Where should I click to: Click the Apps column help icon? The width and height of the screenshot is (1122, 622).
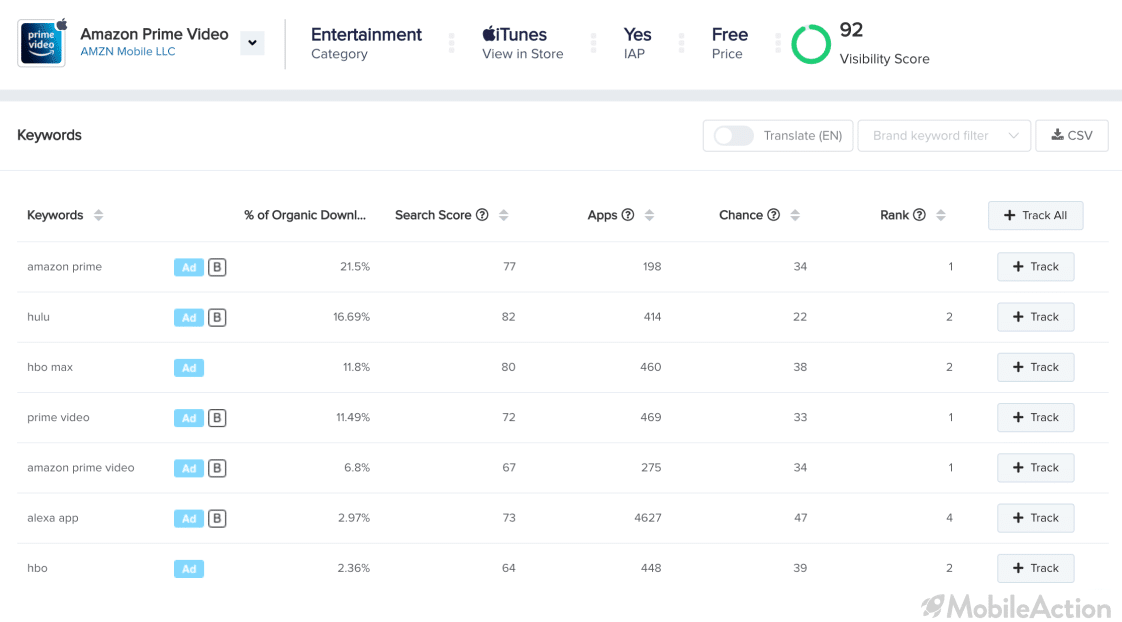tap(628, 215)
